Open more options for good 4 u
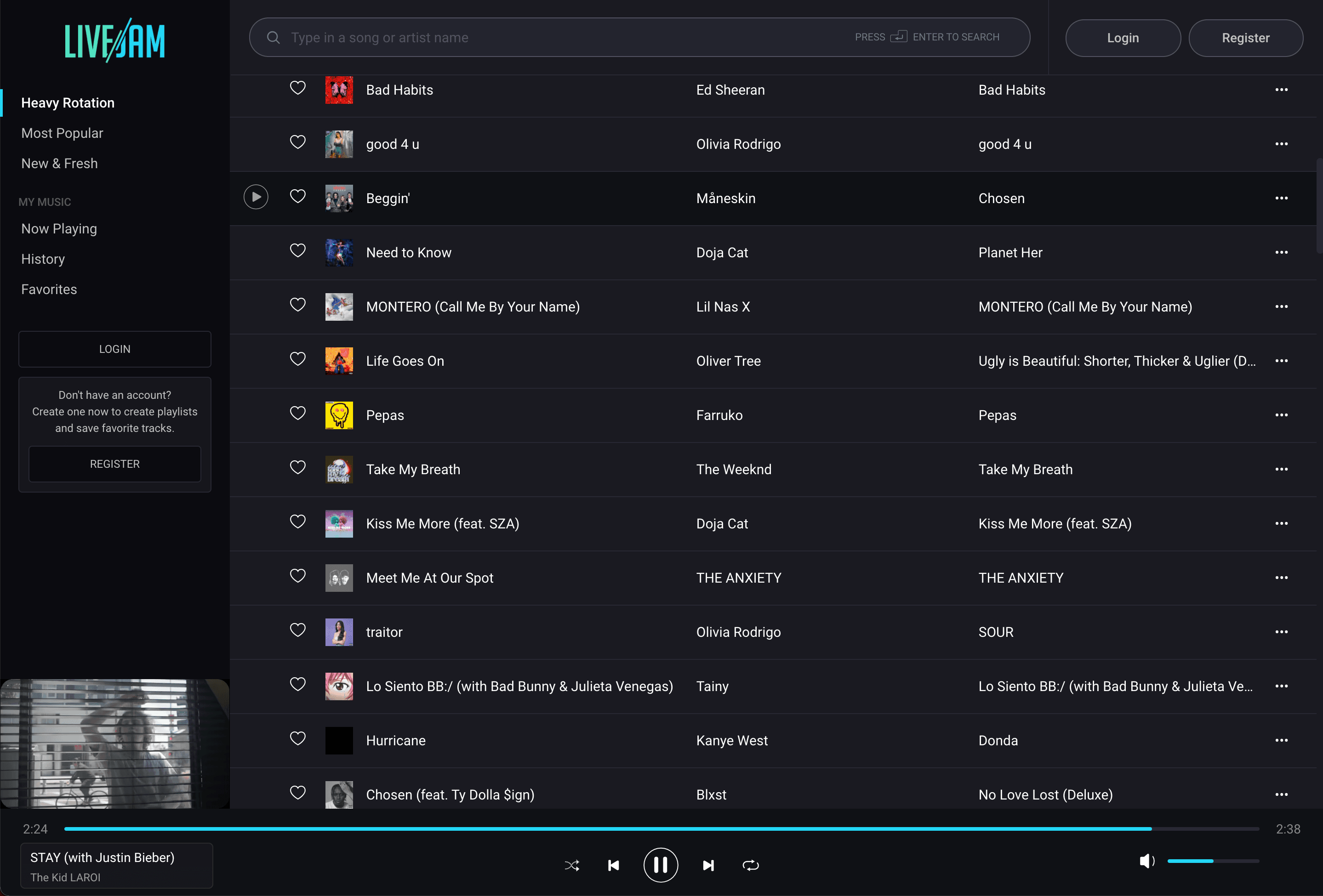Image resolution: width=1323 pixels, height=896 pixels. [x=1281, y=144]
